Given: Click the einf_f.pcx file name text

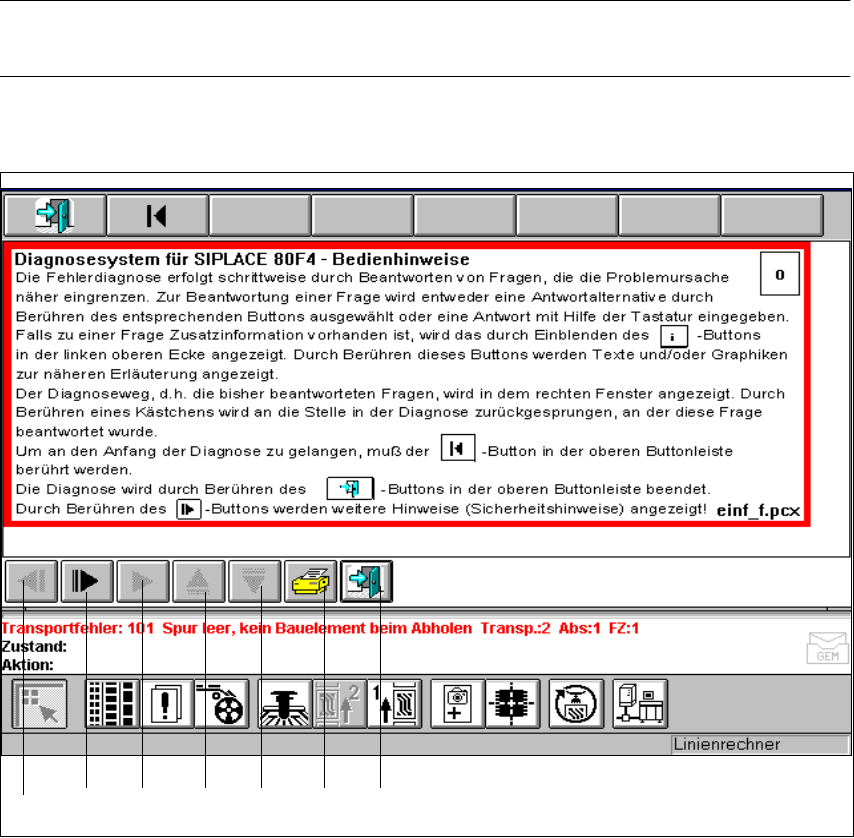Looking at the screenshot, I should (758, 511).
